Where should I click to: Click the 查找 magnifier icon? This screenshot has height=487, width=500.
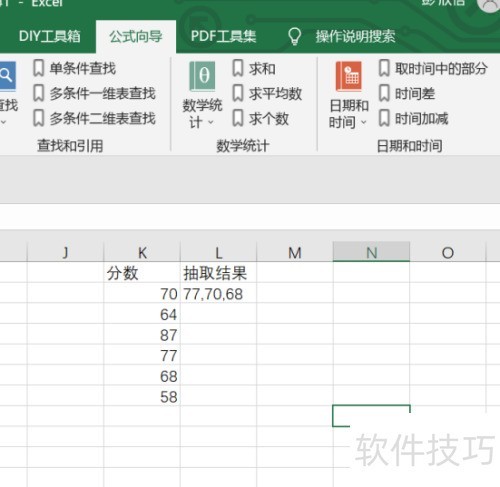tap(7, 76)
